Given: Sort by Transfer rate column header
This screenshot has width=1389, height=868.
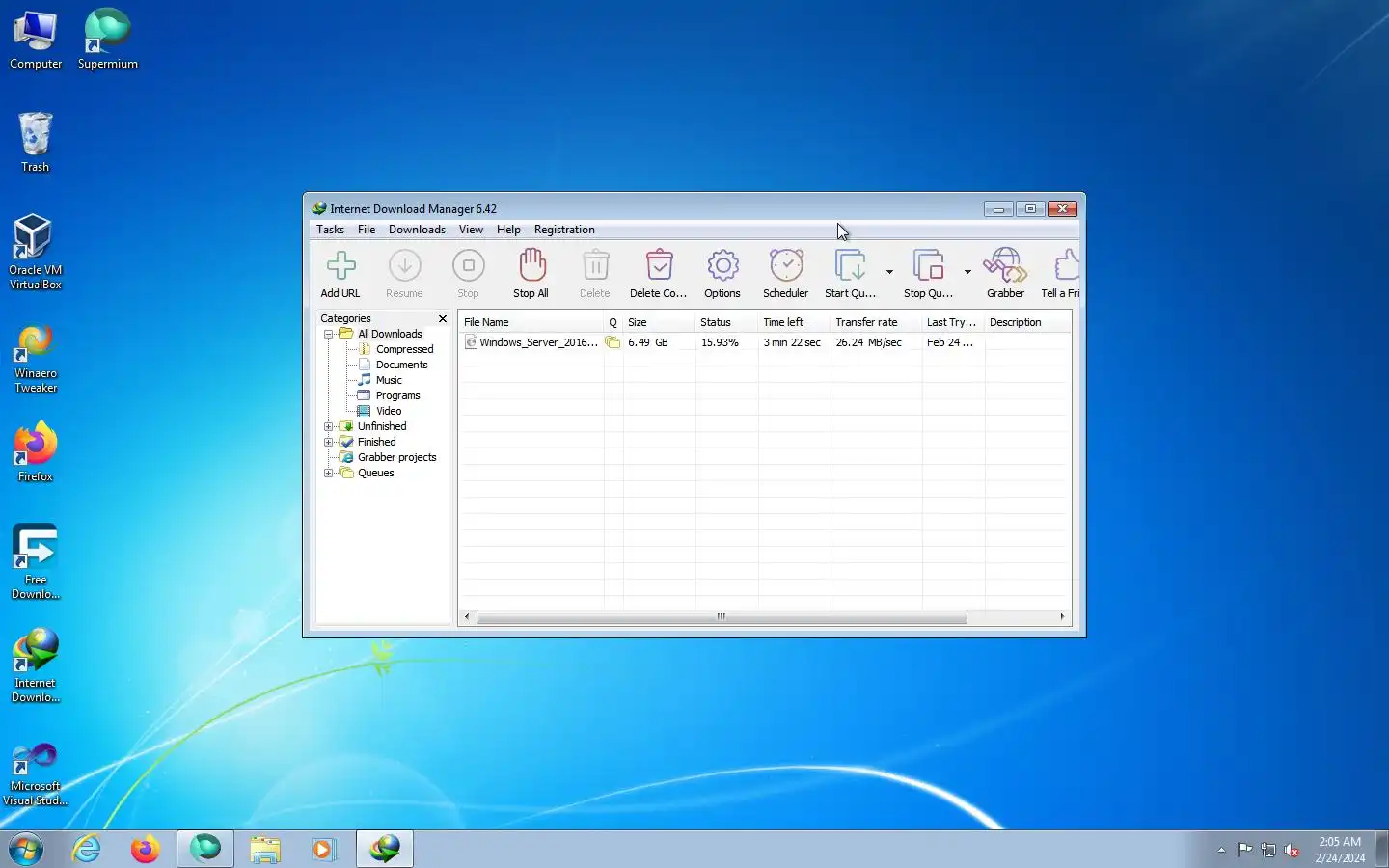Looking at the screenshot, I should coord(876,322).
